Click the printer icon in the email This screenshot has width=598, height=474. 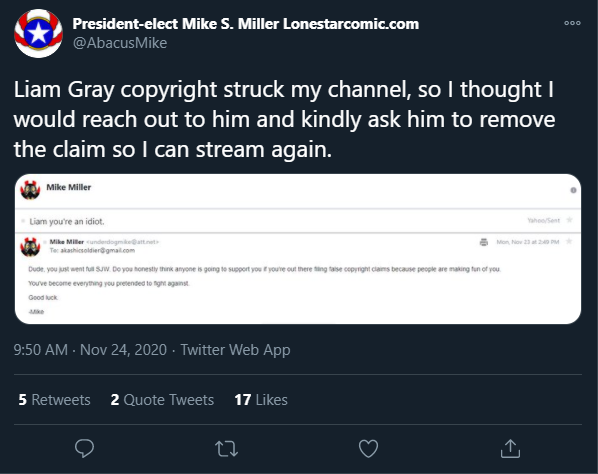(484, 242)
